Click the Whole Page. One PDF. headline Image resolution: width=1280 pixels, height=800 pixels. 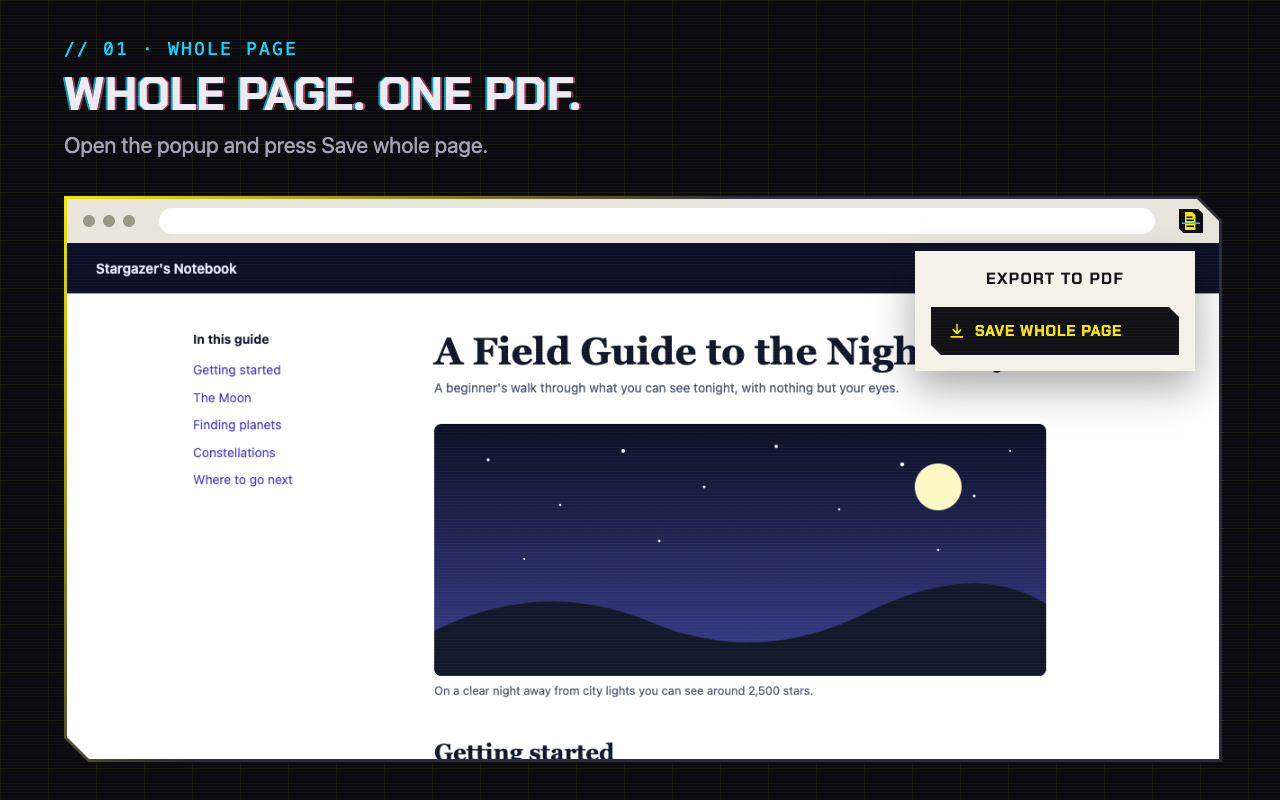tap(322, 94)
